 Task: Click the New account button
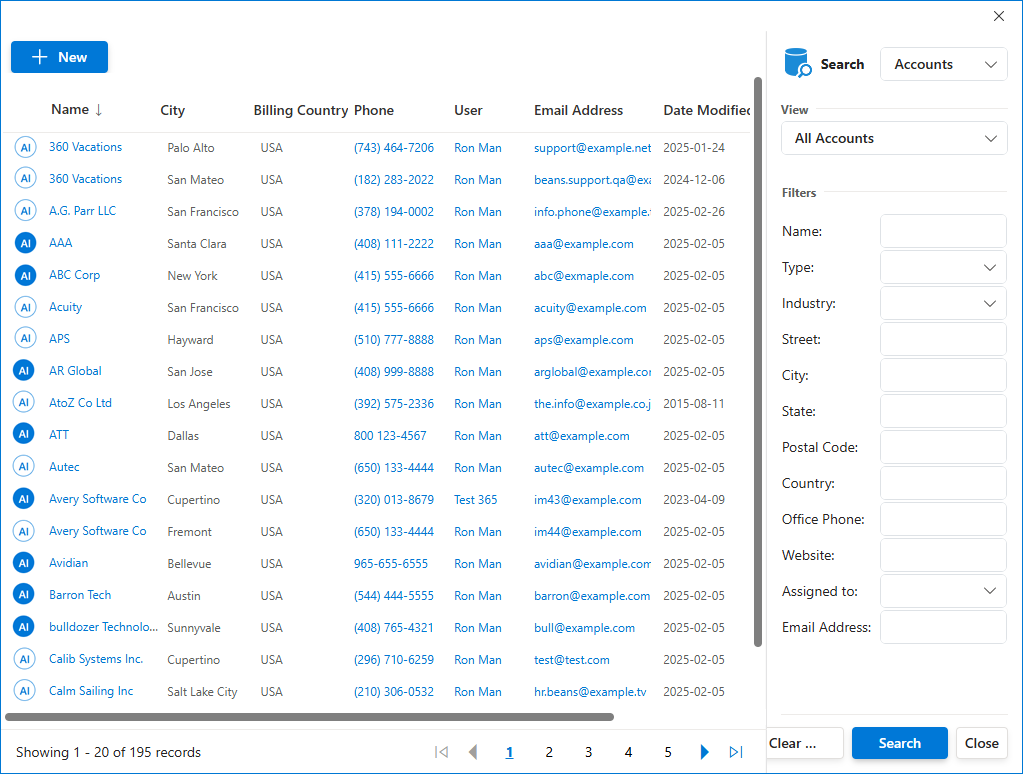(59, 57)
